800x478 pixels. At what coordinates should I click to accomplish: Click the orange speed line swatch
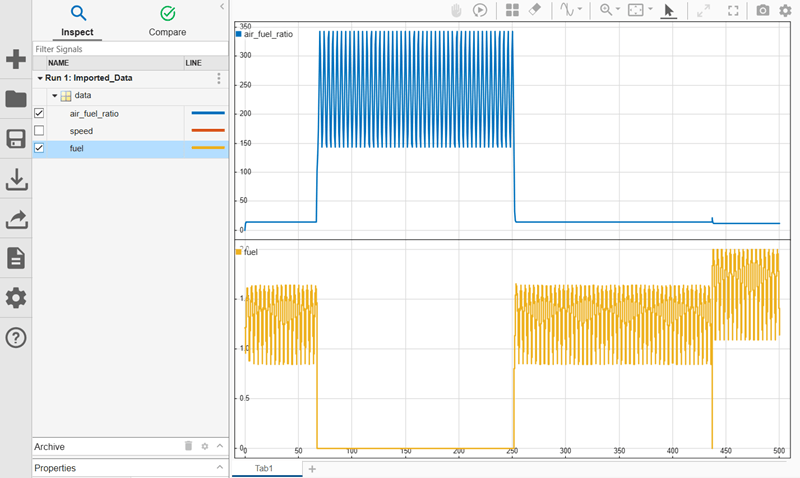point(208,131)
